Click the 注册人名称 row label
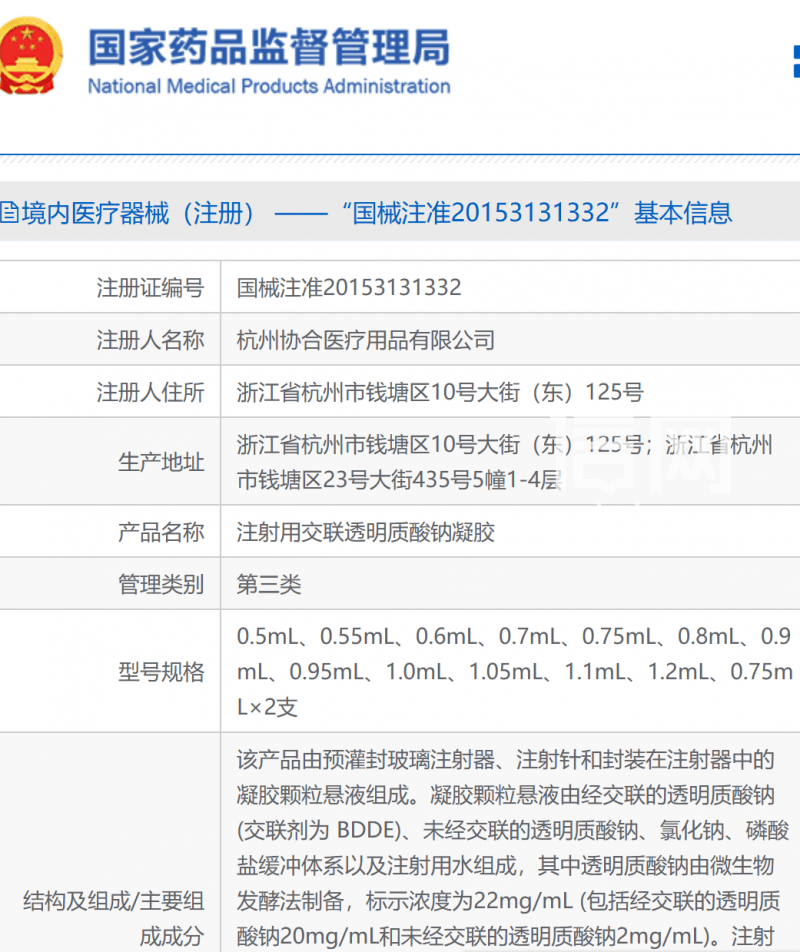Image resolution: width=800 pixels, height=952 pixels. point(150,340)
